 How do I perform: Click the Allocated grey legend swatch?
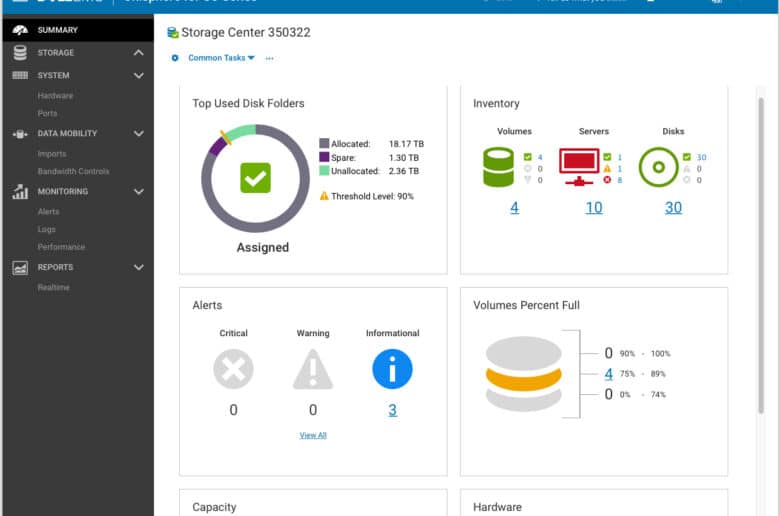point(324,143)
